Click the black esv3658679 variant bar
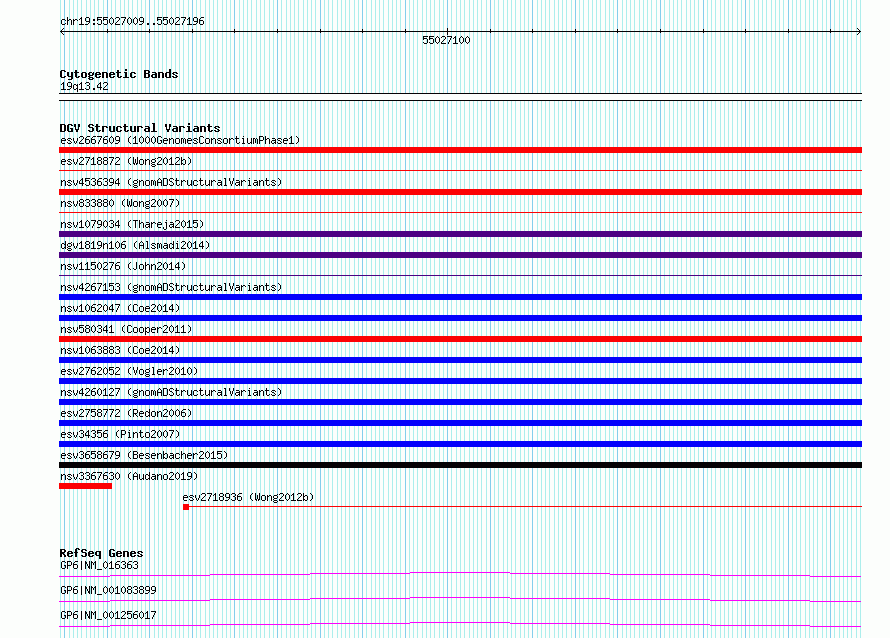This screenshot has height=638, width=890. (460, 465)
